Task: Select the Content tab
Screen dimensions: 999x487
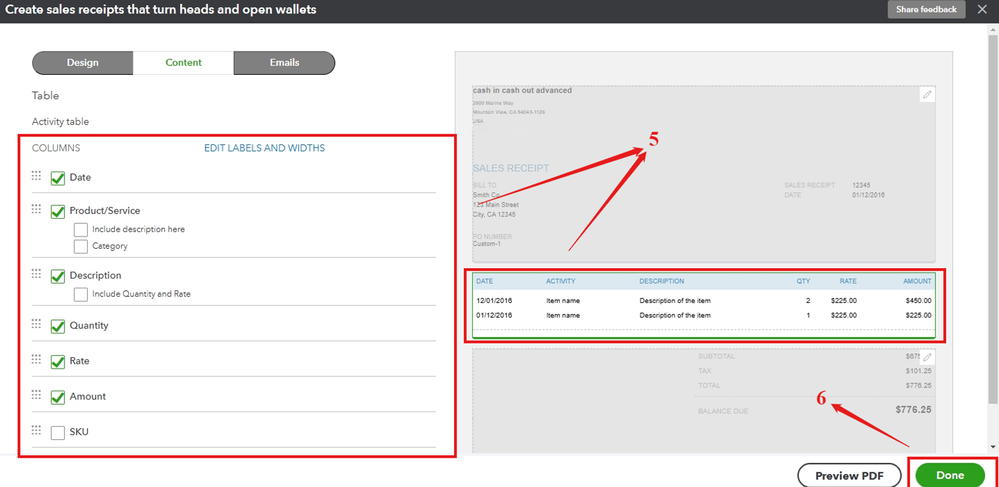Action: pyautogui.click(x=183, y=62)
